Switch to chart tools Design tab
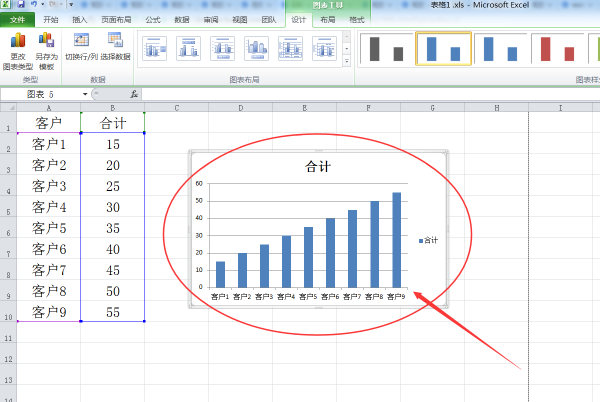This screenshot has width=600, height=402. (x=299, y=20)
